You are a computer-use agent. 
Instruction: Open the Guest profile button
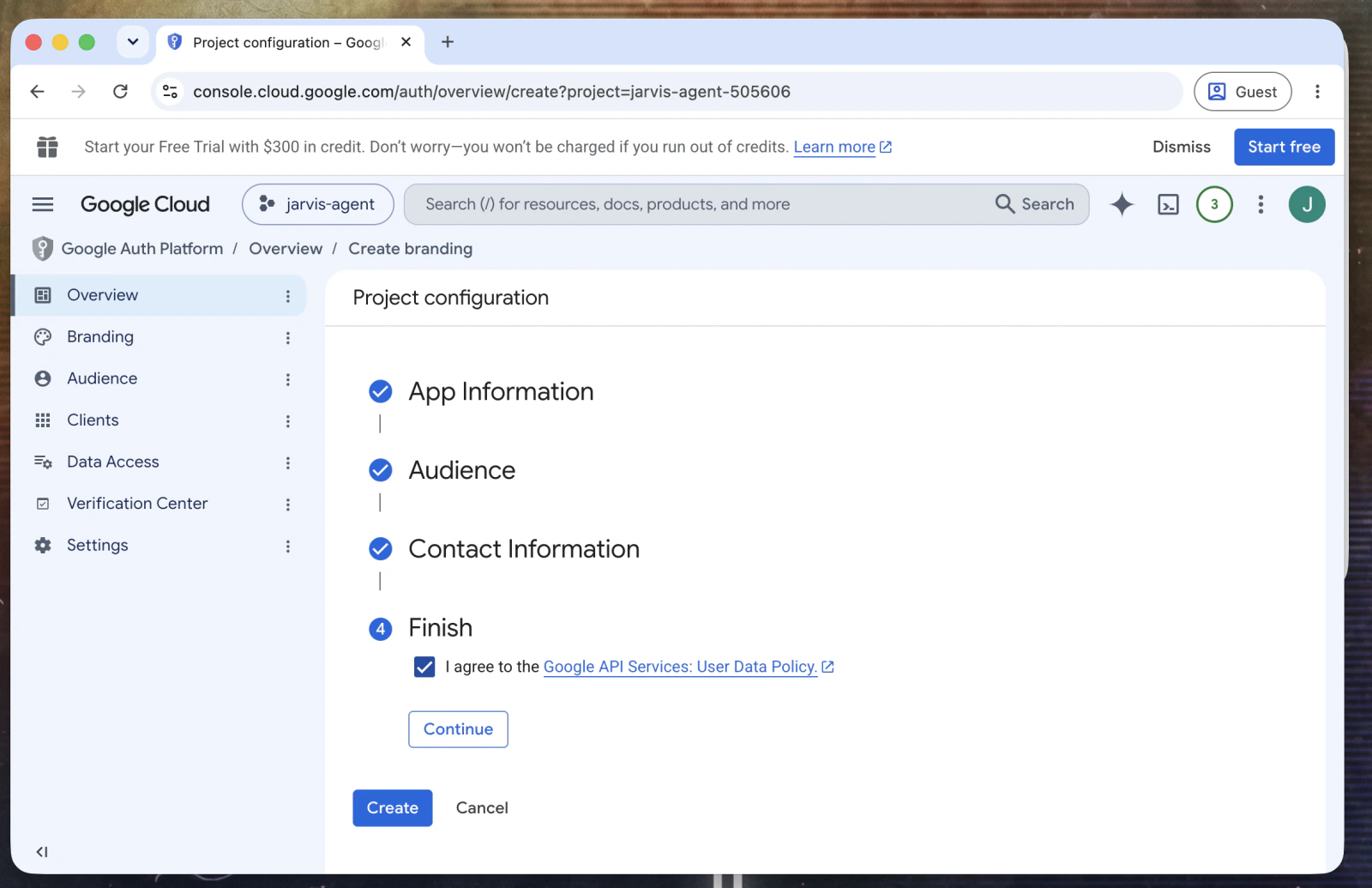1243,92
